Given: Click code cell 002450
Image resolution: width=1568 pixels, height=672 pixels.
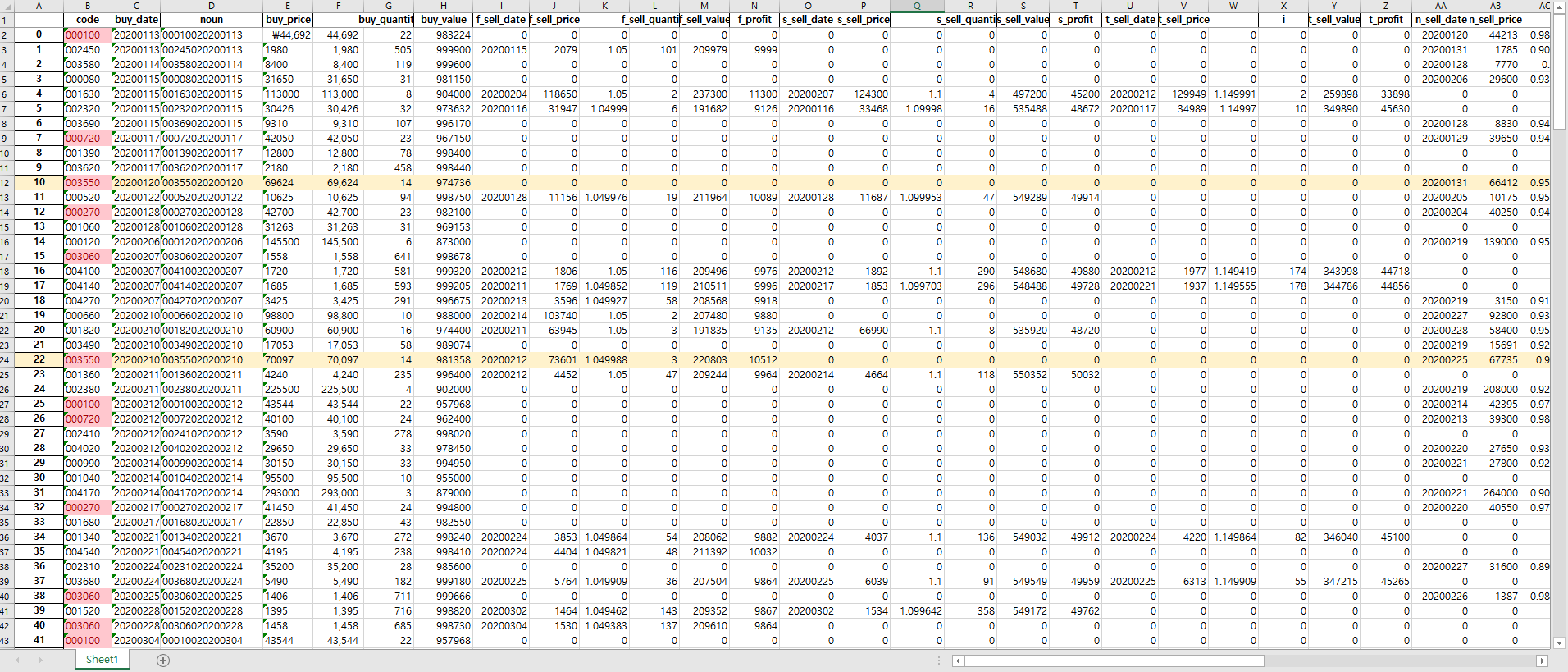Looking at the screenshot, I should [x=88, y=50].
